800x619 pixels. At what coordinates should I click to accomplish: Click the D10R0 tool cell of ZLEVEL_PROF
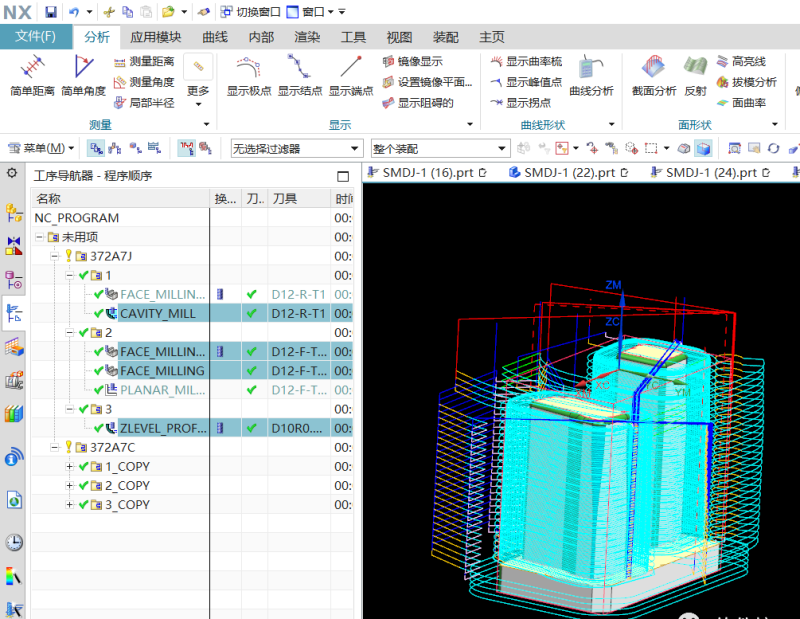[298, 428]
